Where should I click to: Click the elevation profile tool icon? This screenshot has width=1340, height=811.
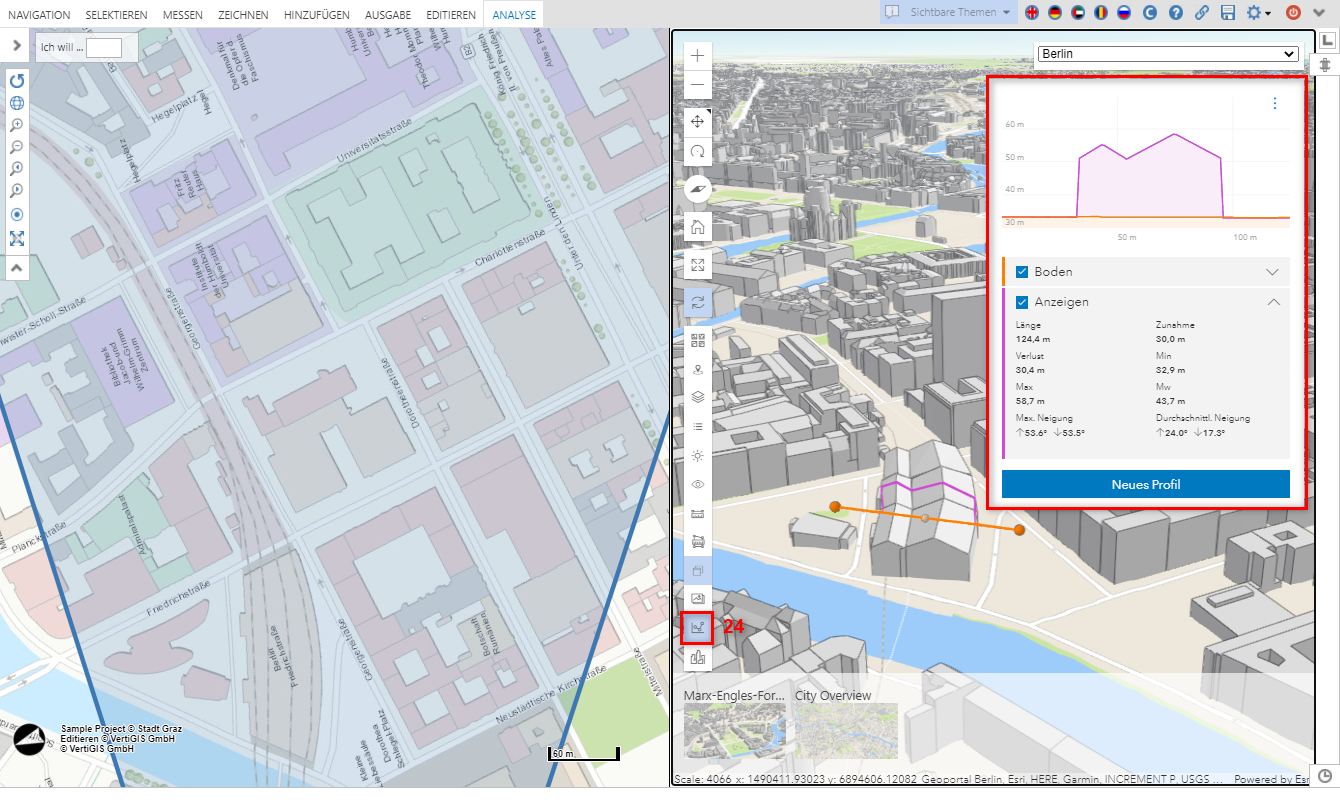click(x=697, y=627)
